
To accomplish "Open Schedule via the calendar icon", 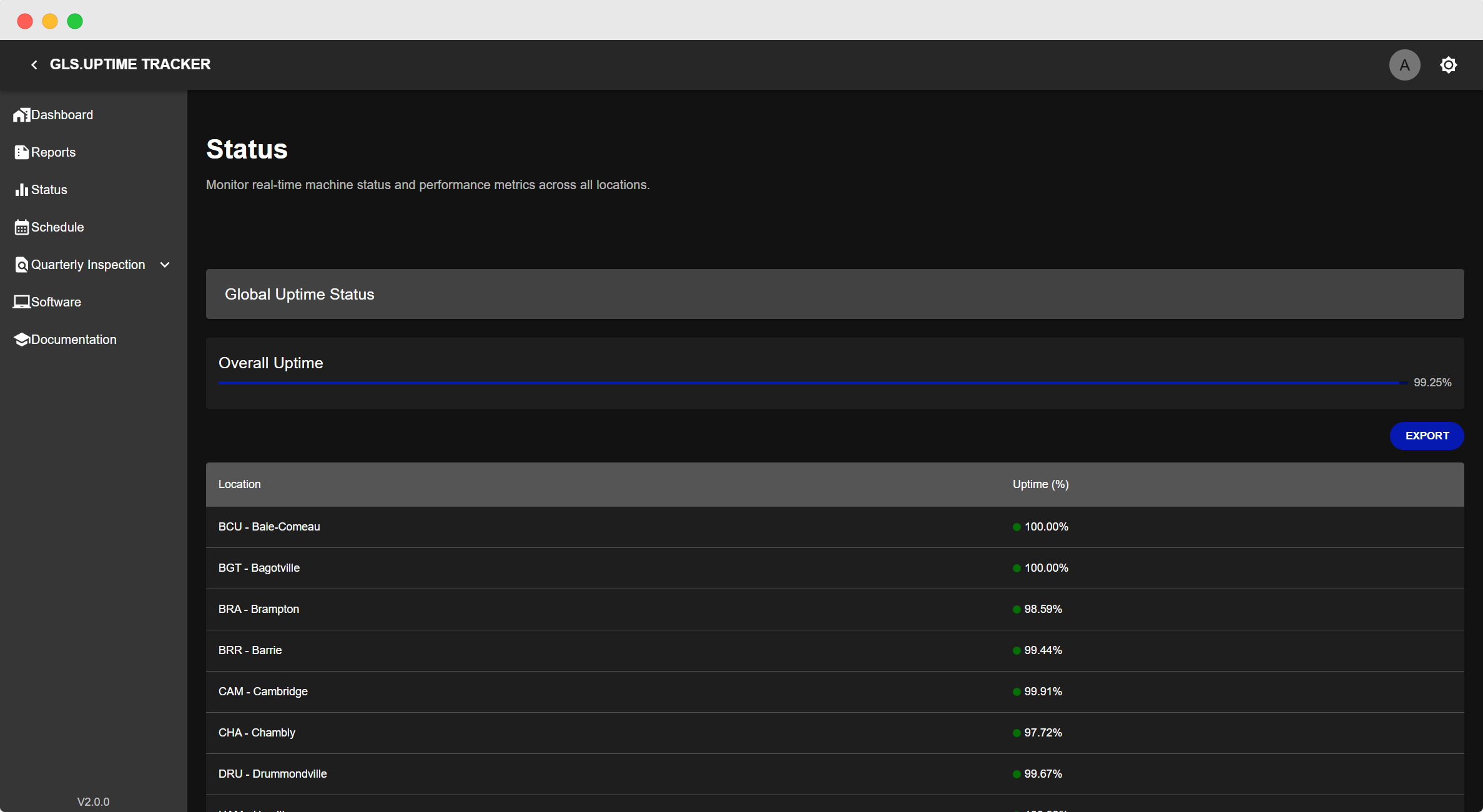I will point(22,227).
